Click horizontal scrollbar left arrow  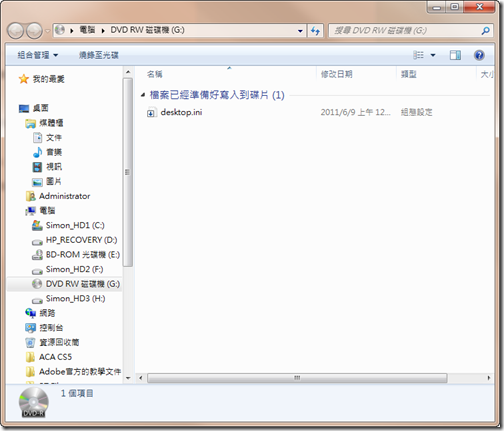(141, 378)
